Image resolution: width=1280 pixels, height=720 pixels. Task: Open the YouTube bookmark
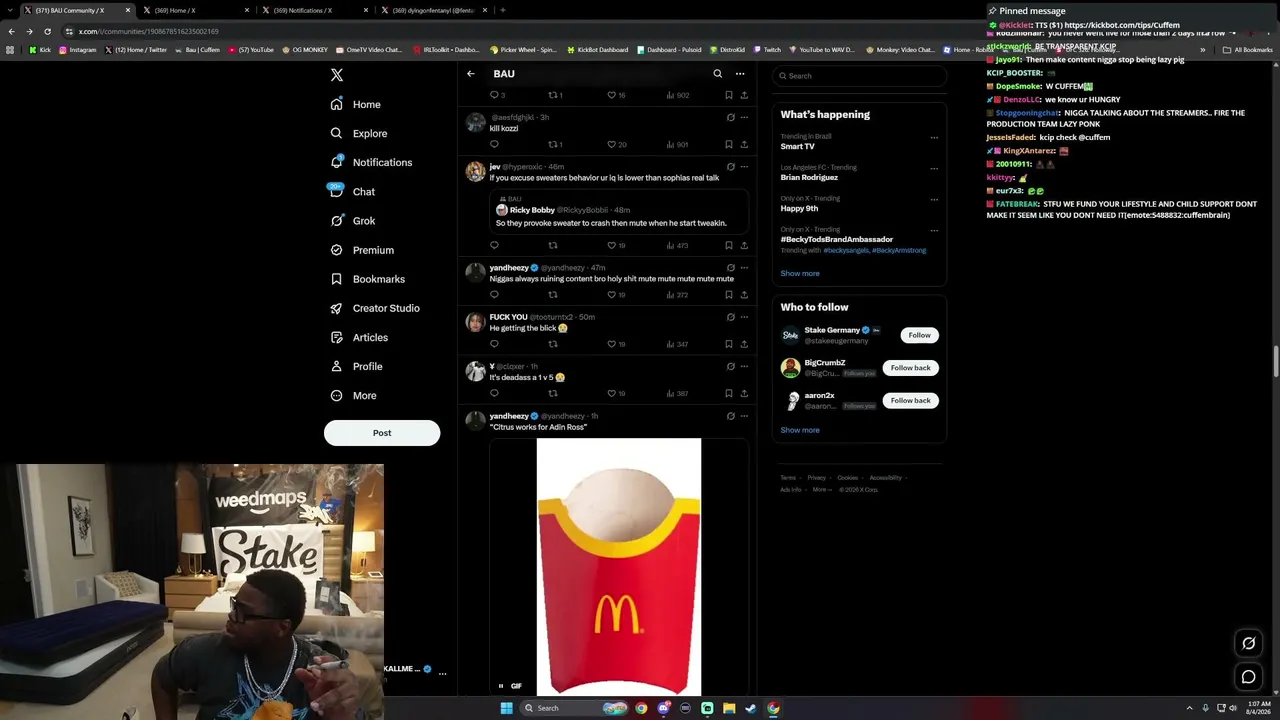tap(251, 49)
